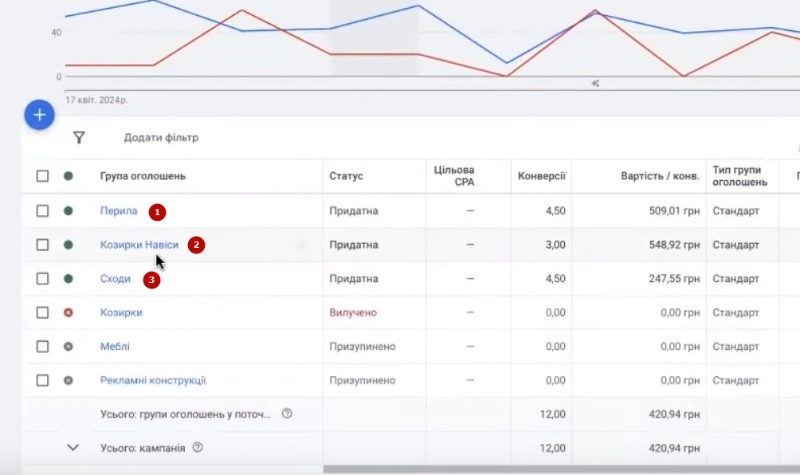Click the red line peak on chart
Viewport: 800px width, 475px height.
(242, 11)
